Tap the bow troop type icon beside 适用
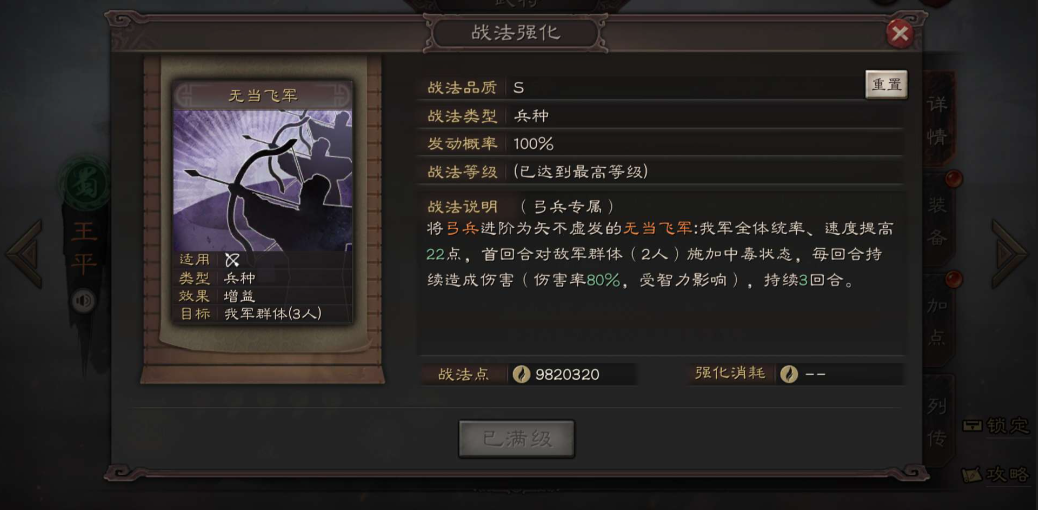This screenshot has width=1038, height=510. [232, 260]
